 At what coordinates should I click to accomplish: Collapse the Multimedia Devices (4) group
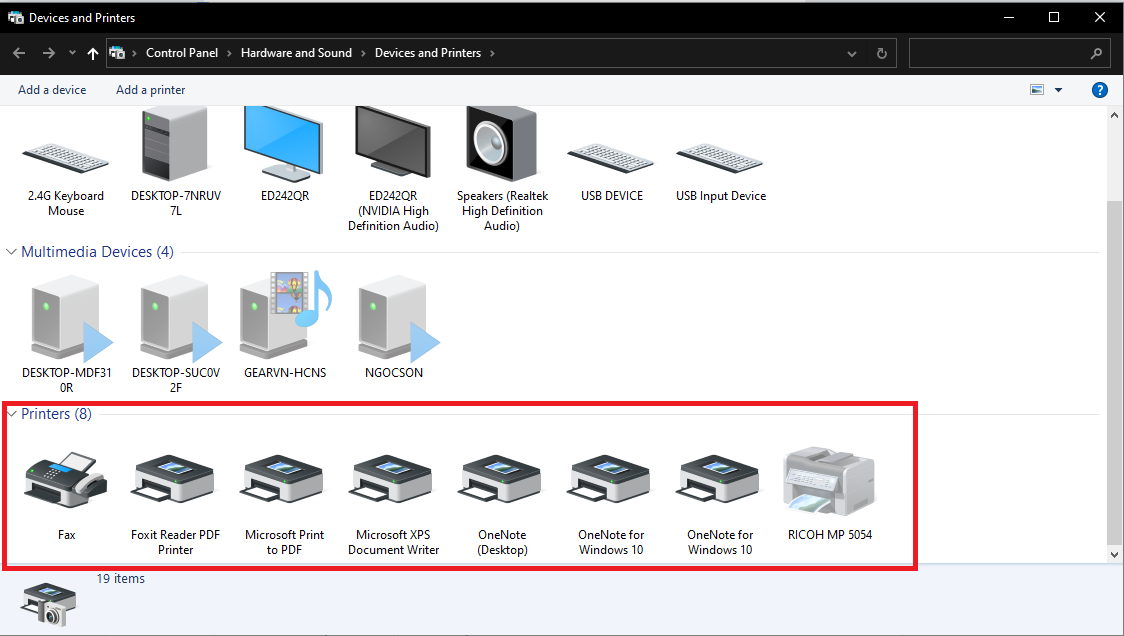[x=11, y=252]
